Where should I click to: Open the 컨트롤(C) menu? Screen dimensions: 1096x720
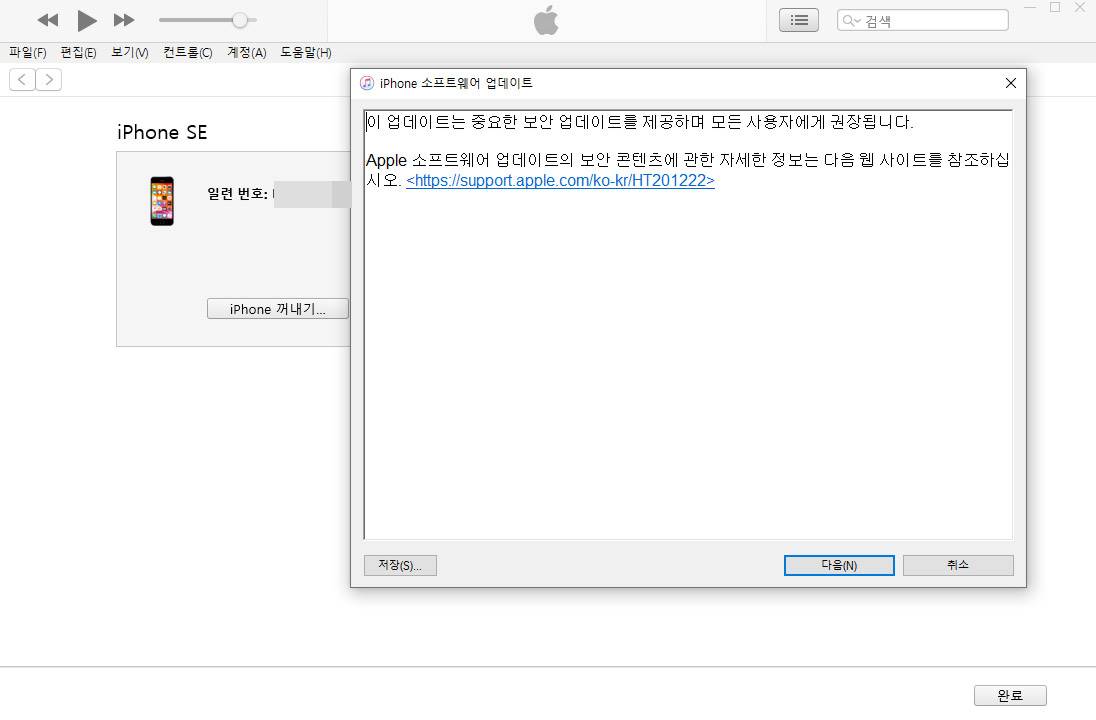tap(187, 52)
